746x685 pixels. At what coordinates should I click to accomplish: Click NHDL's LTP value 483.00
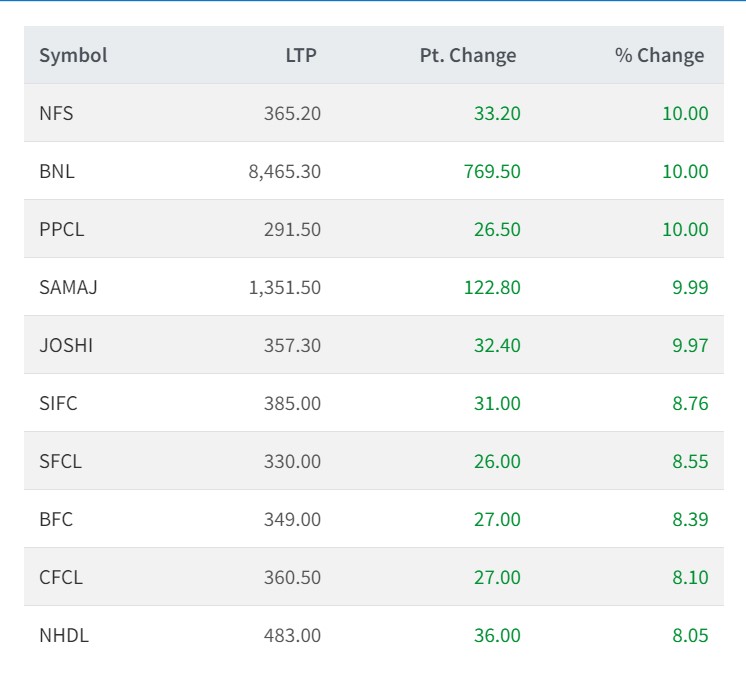(293, 635)
